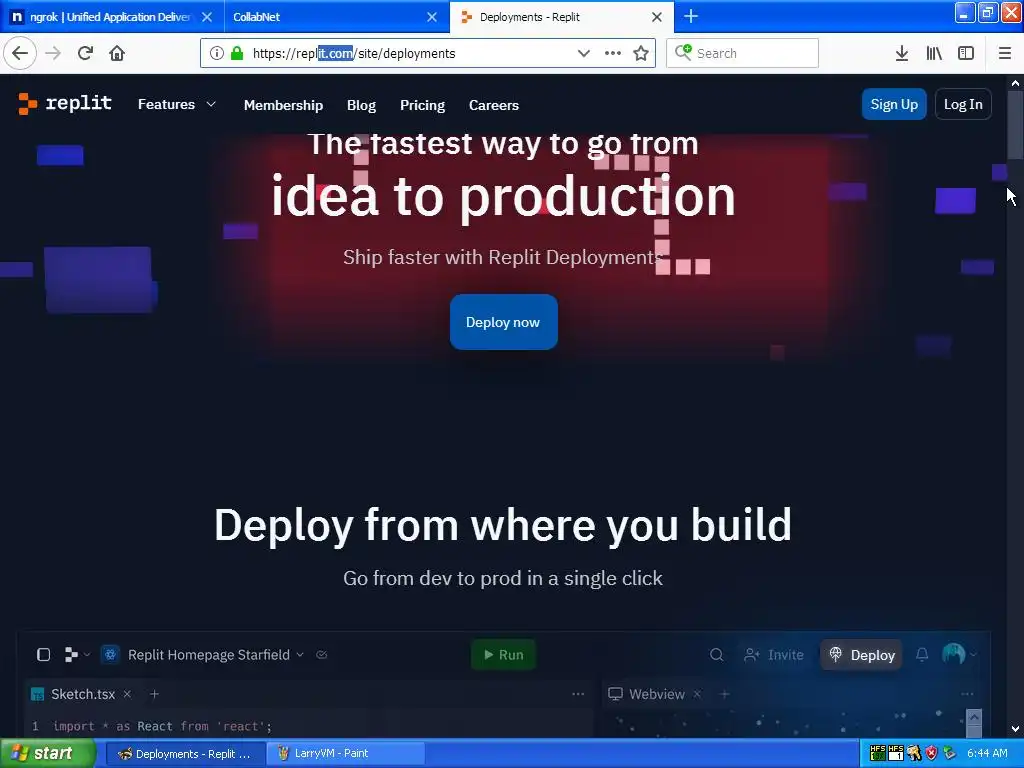Switch to LarryVM - Paint taskbar item

346,754
